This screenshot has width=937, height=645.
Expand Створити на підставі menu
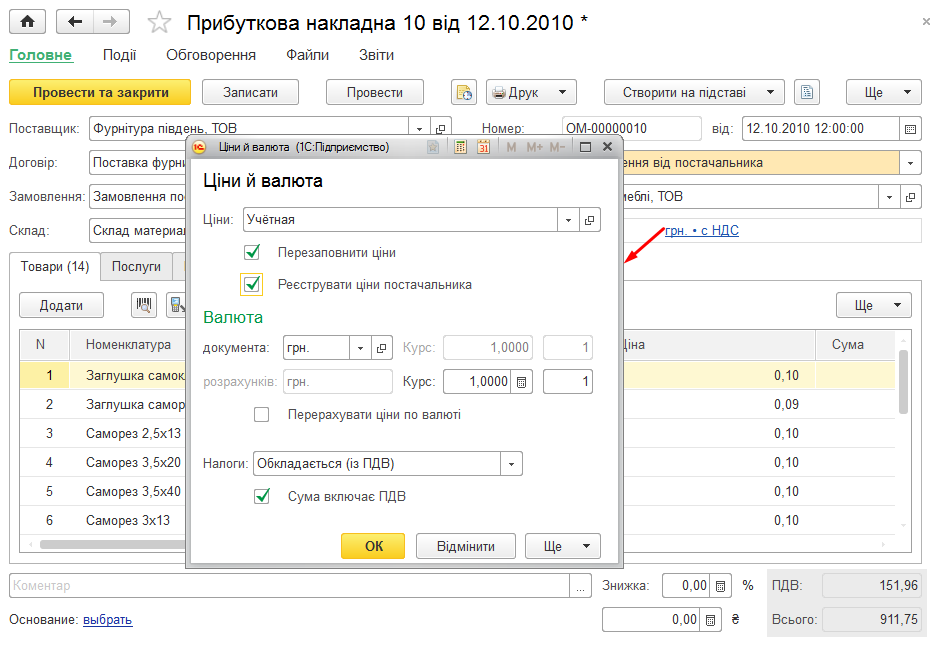pos(694,93)
